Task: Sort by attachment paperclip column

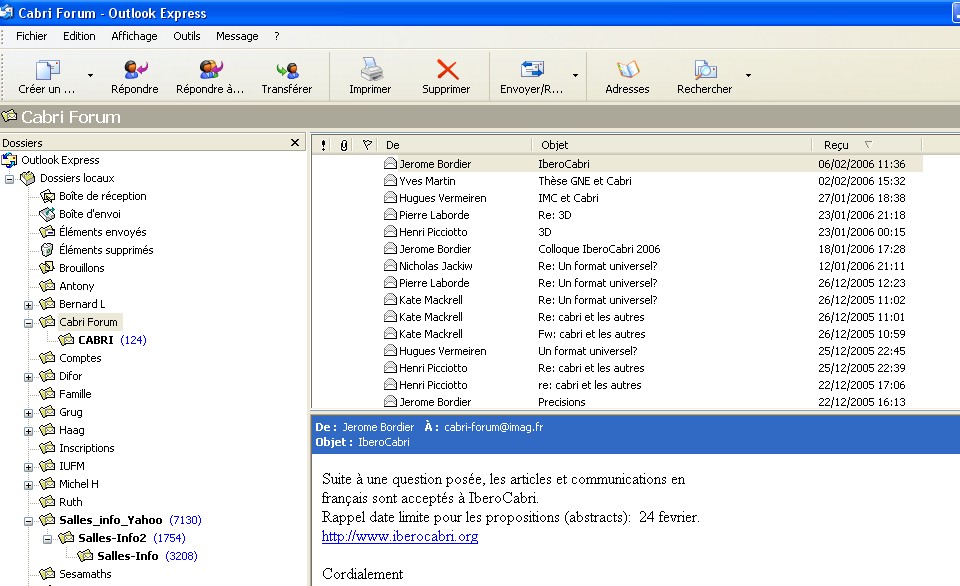Action: point(344,145)
